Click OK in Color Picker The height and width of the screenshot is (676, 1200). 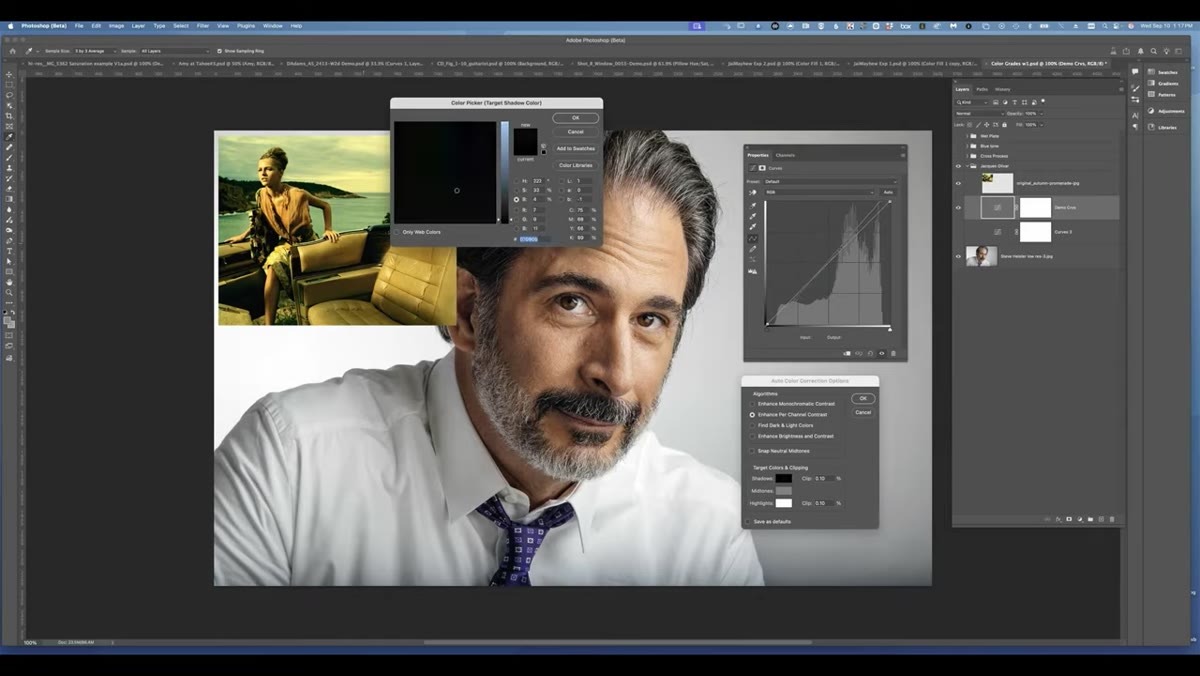point(575,118)
